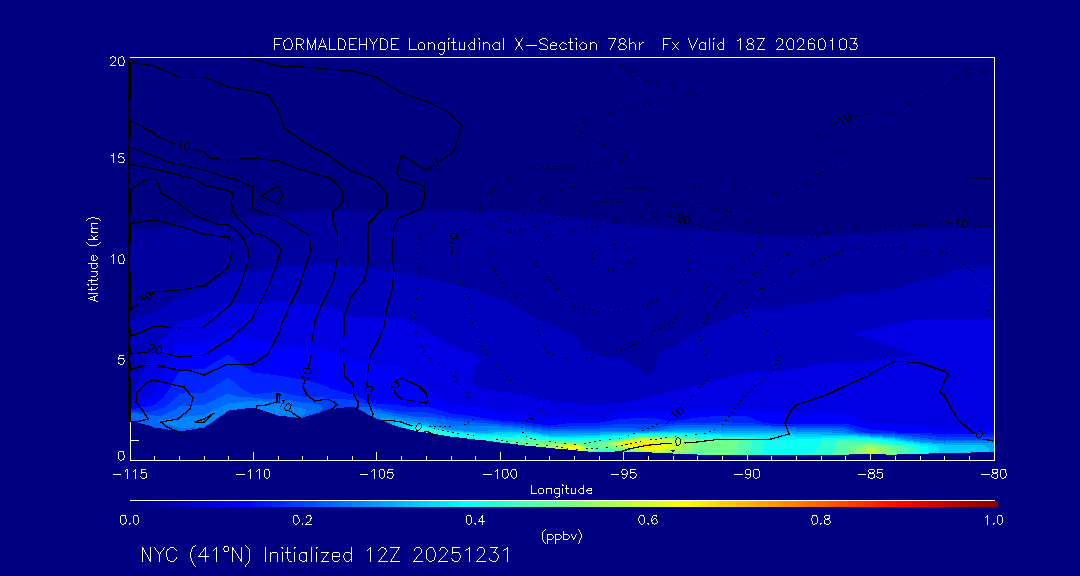
Task: Select the 'Altitude (km)' y-axis label
Action: [93, 258]
